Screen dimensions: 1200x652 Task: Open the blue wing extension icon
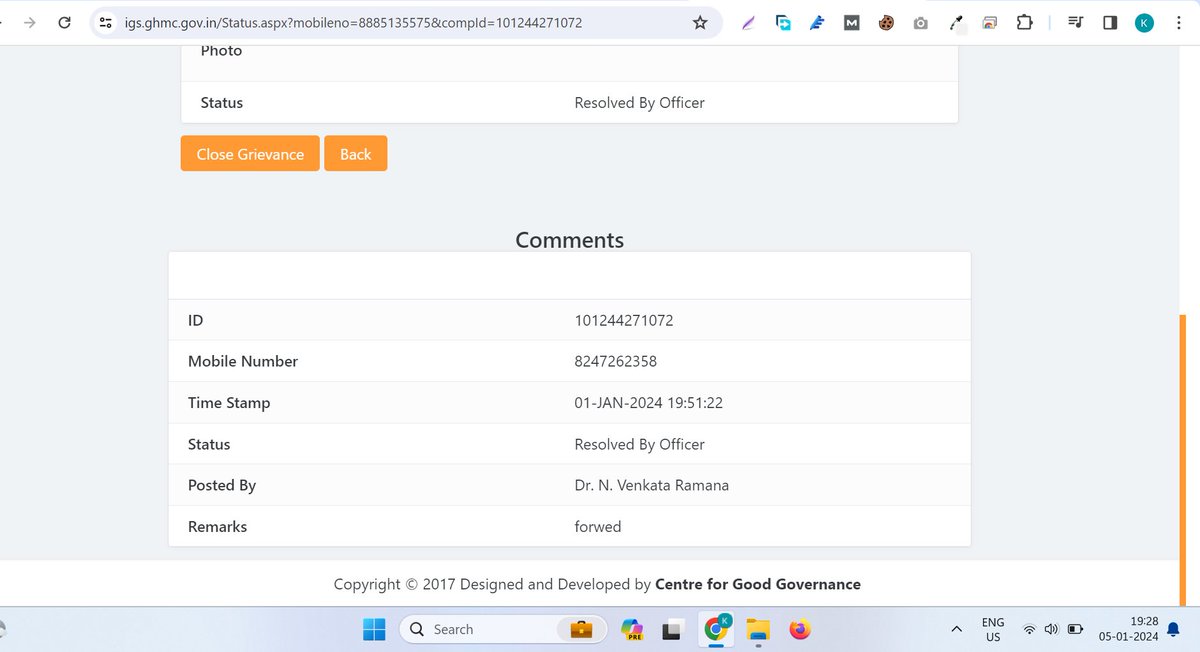tap(816, 23)
